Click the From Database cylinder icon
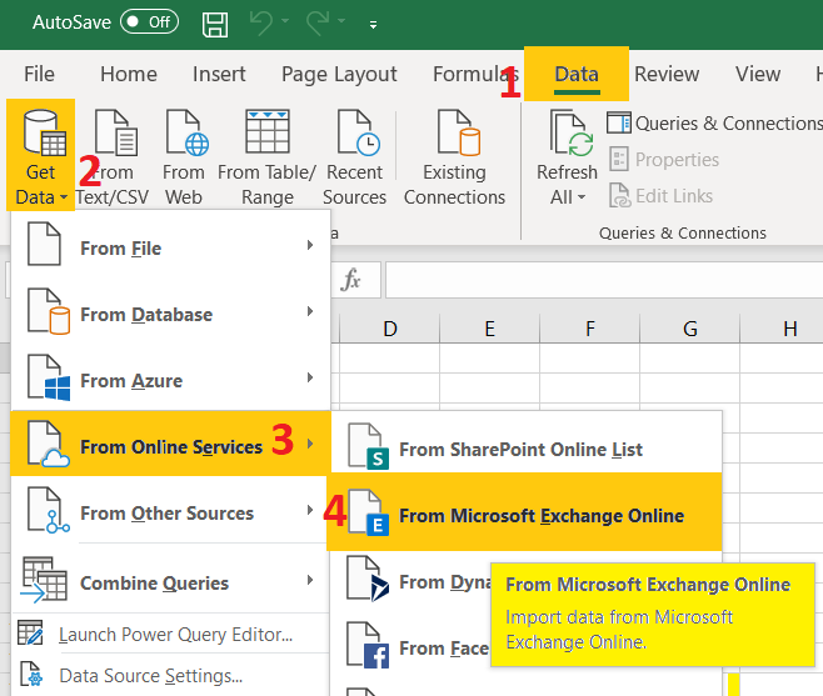The height and width of the screenshot is (696, 823). [48, 311]
